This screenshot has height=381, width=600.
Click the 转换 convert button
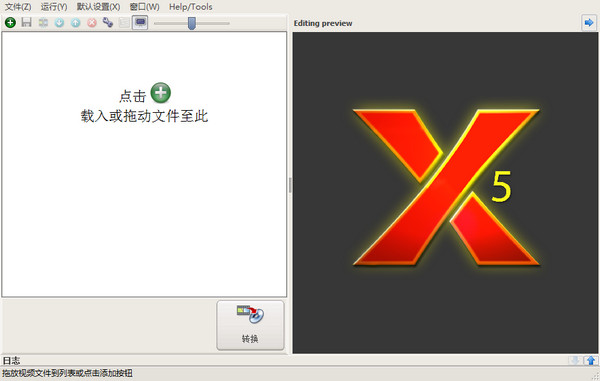click(250, 325)
